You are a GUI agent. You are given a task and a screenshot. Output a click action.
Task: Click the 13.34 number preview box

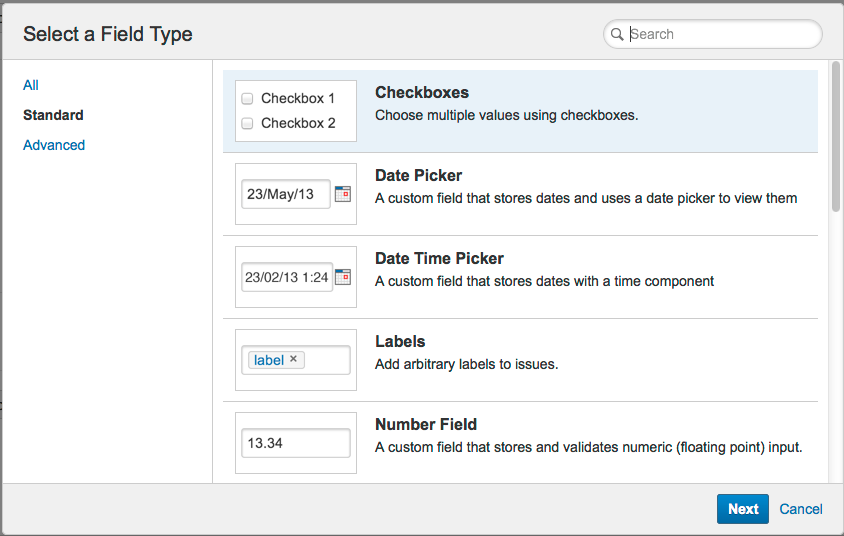point(295,443)
